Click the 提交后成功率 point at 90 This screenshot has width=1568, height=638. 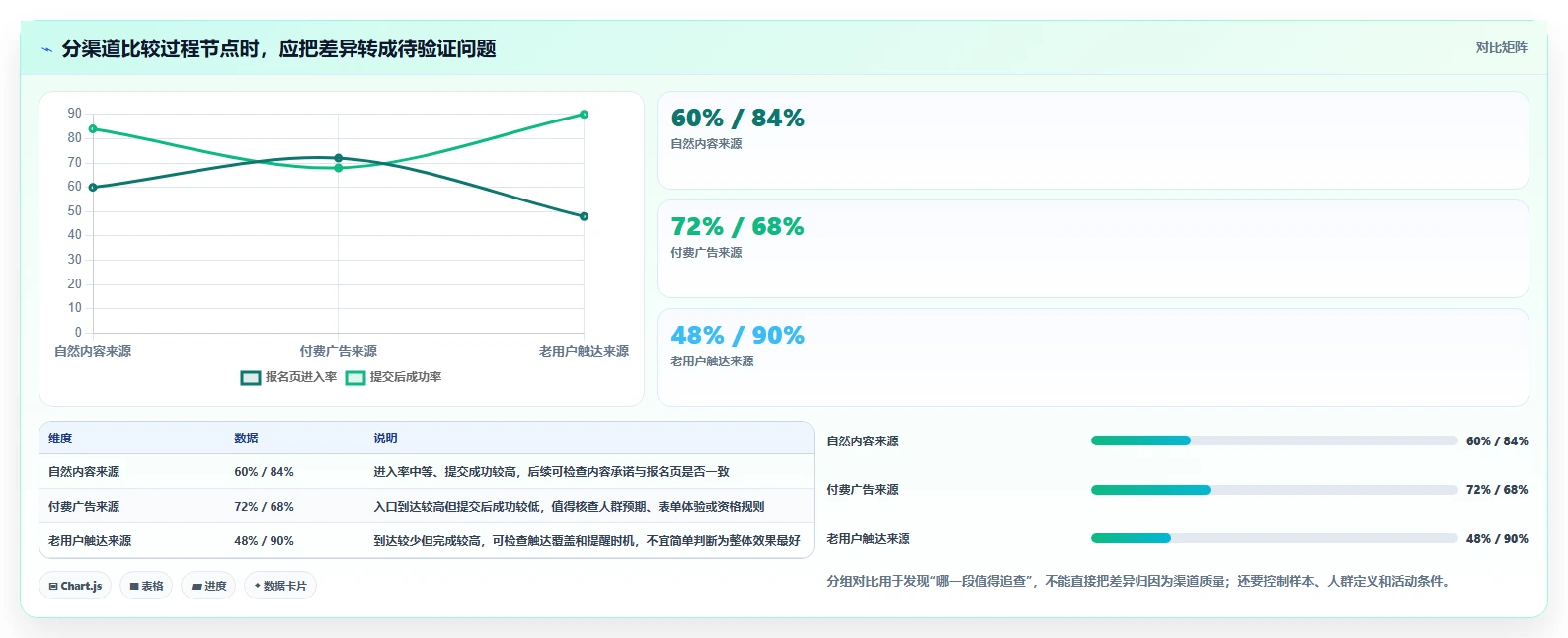tap(584, 115)
